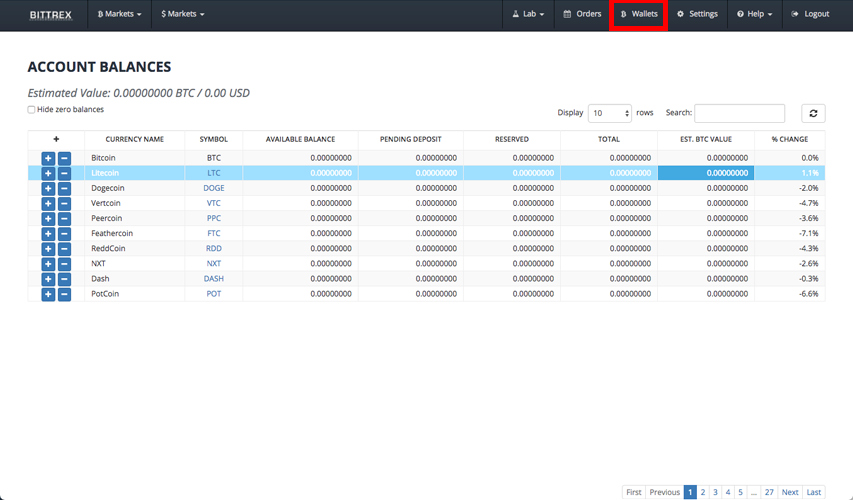The image size is (853, 500).
Task: Sort by Available Balance column header
Action: pos(300,140)
